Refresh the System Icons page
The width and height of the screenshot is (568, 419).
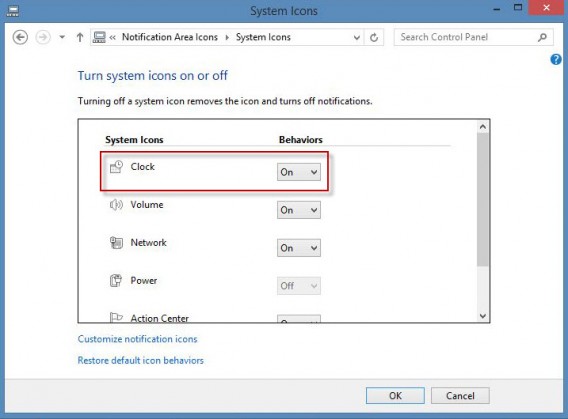[x=374, y=37]
